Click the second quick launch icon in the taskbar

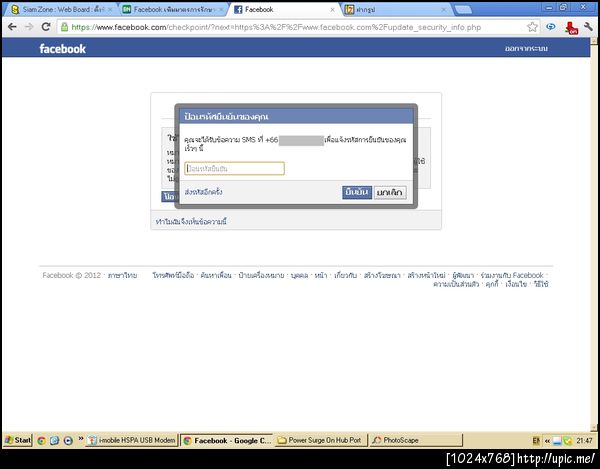click(54, 440)
